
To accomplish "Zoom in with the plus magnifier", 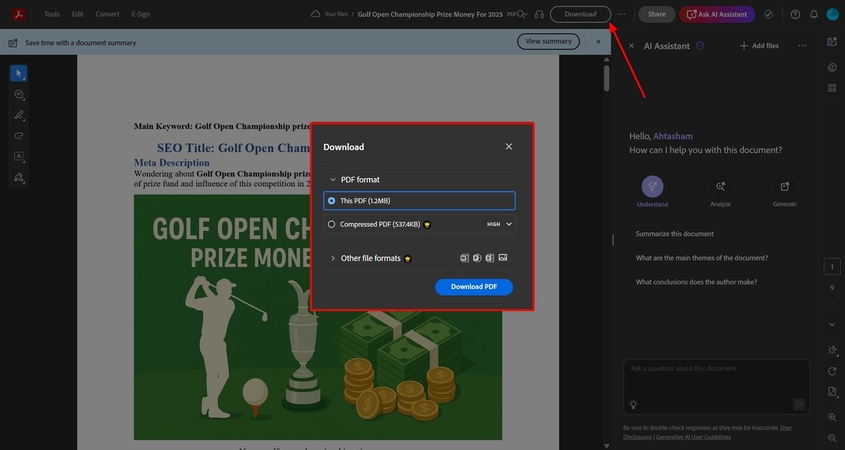I will [x=832, y=418].
